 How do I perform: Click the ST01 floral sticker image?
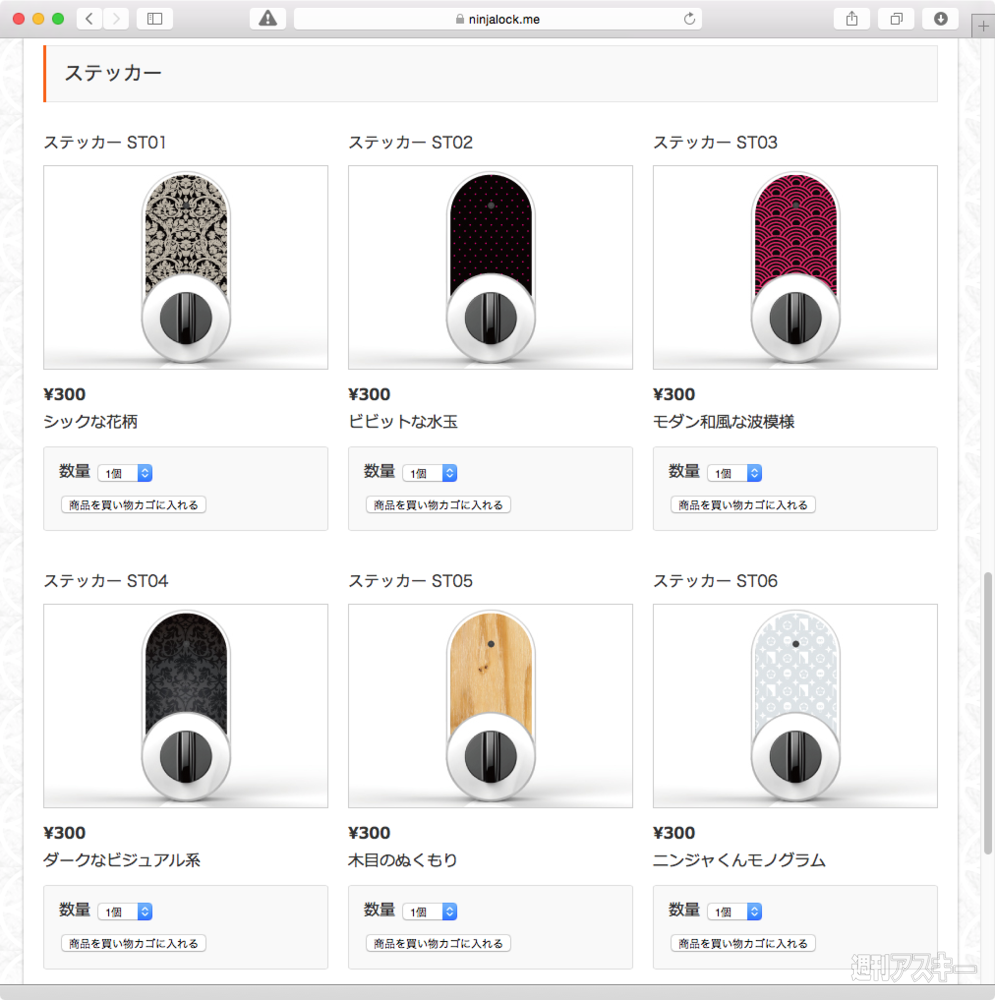[186, 267]
